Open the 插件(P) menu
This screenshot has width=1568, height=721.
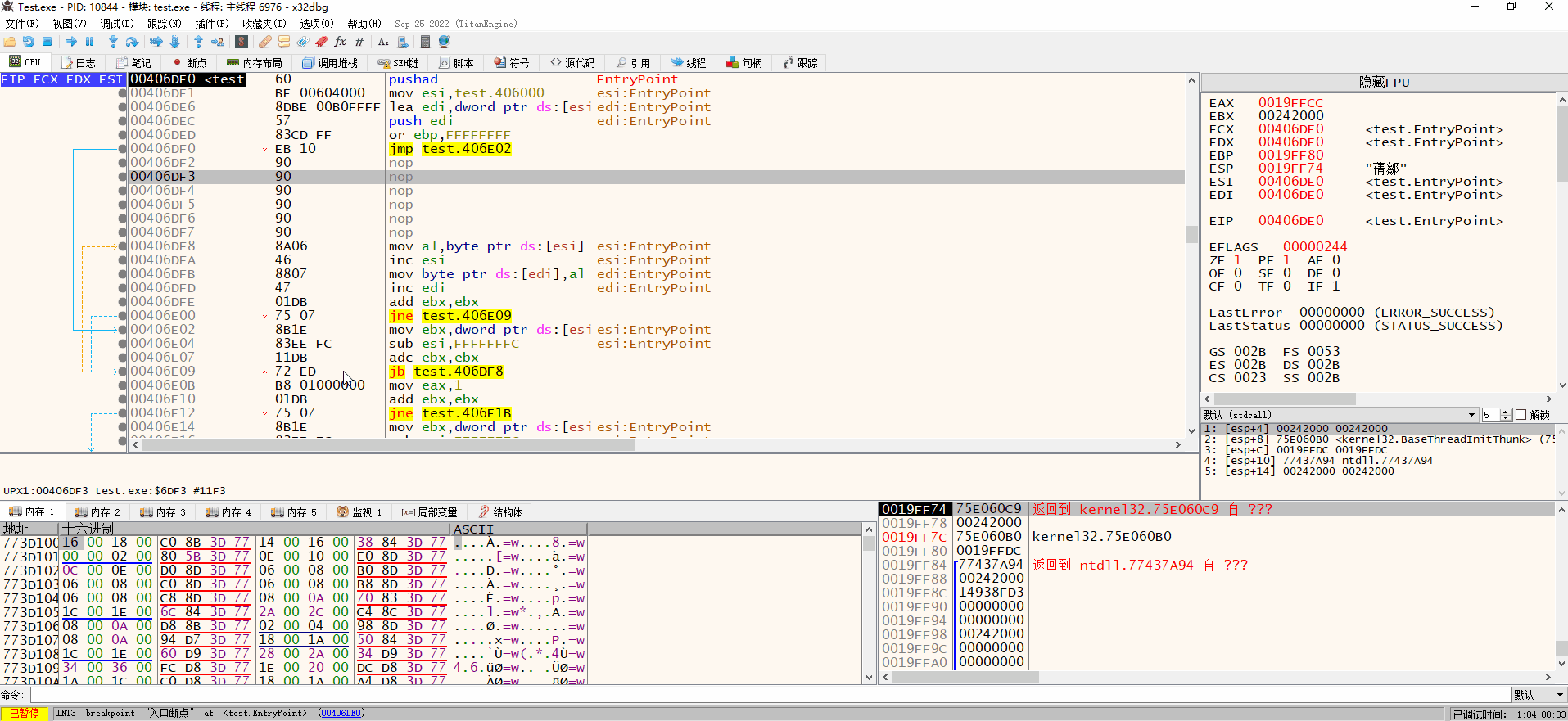pyautogui.click(x=211, y=24)
